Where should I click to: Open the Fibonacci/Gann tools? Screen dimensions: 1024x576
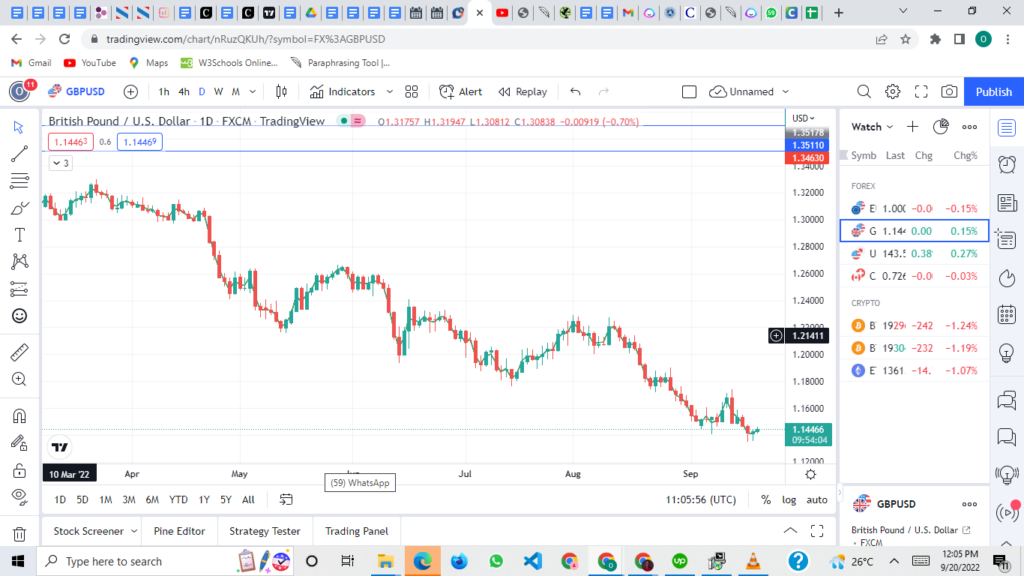coord(19,180)
